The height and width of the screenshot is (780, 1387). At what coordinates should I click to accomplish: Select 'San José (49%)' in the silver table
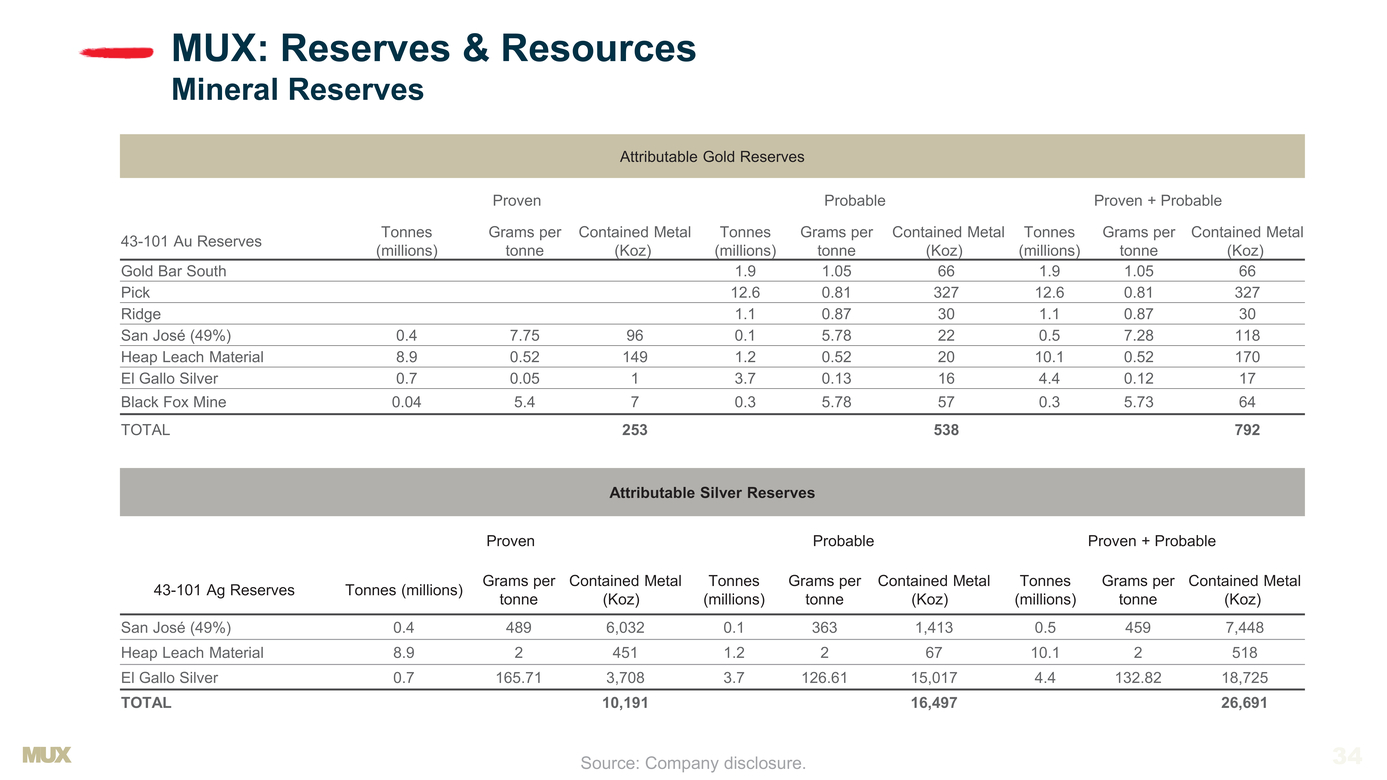176,628
